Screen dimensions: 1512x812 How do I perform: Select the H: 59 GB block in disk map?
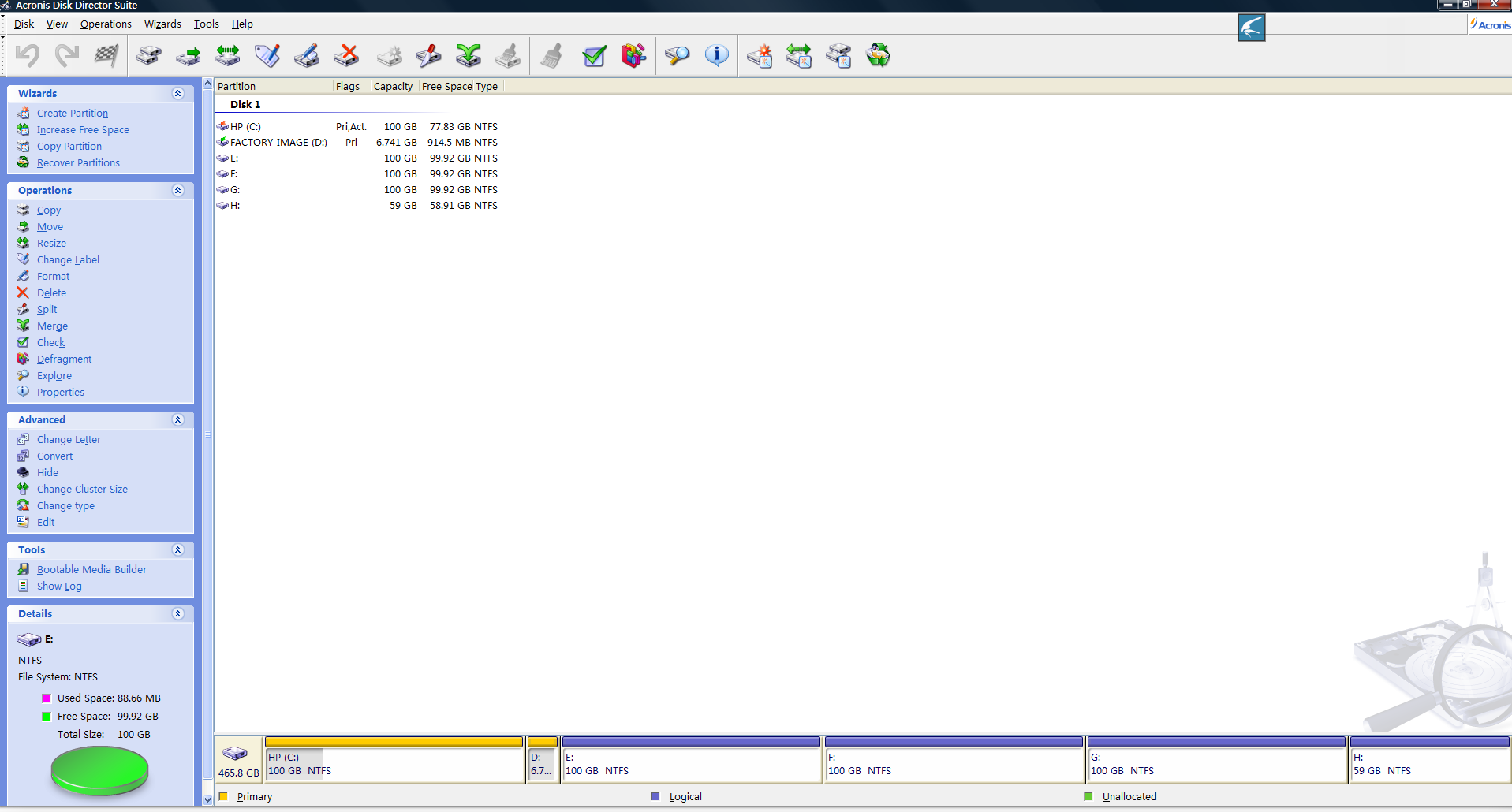tap(1429, 760)
